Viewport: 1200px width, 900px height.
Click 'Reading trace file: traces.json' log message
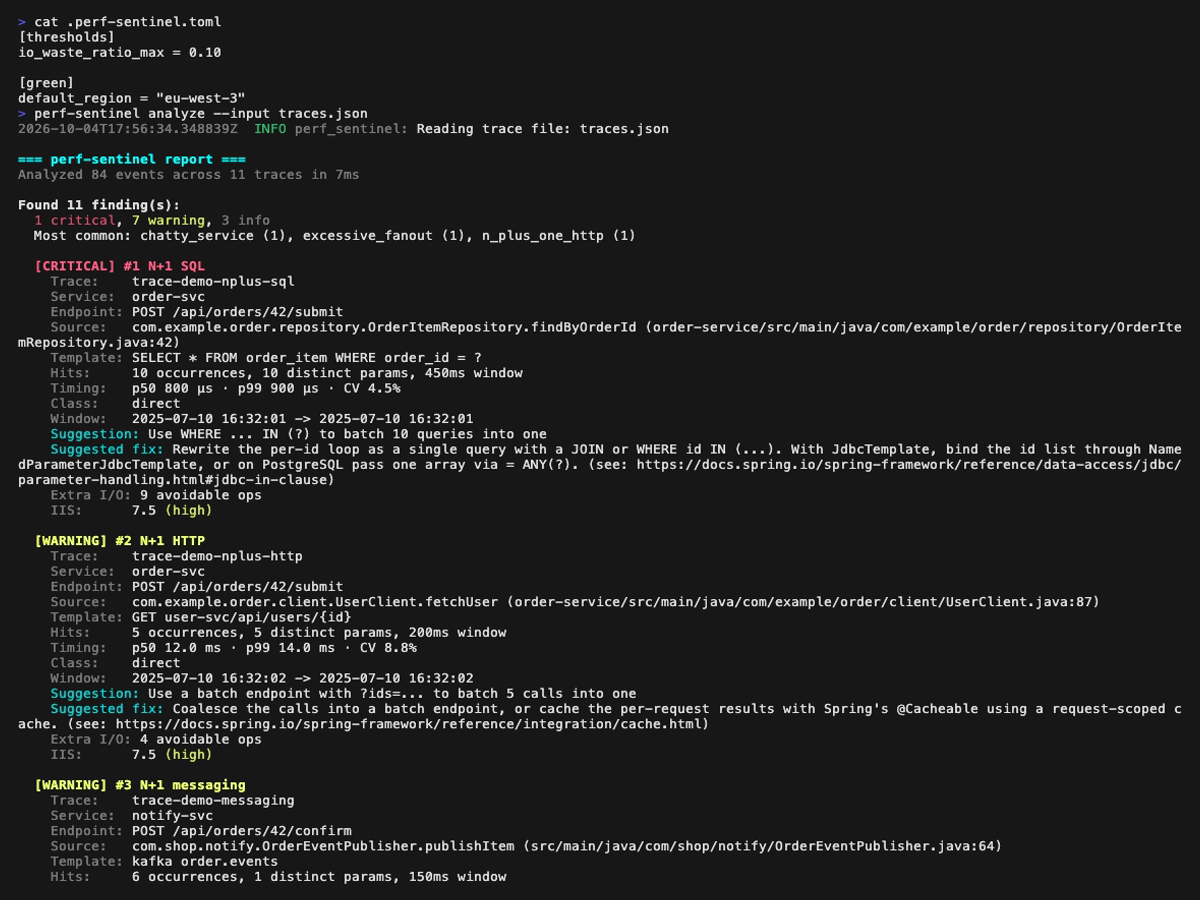(x=543, y=129)
